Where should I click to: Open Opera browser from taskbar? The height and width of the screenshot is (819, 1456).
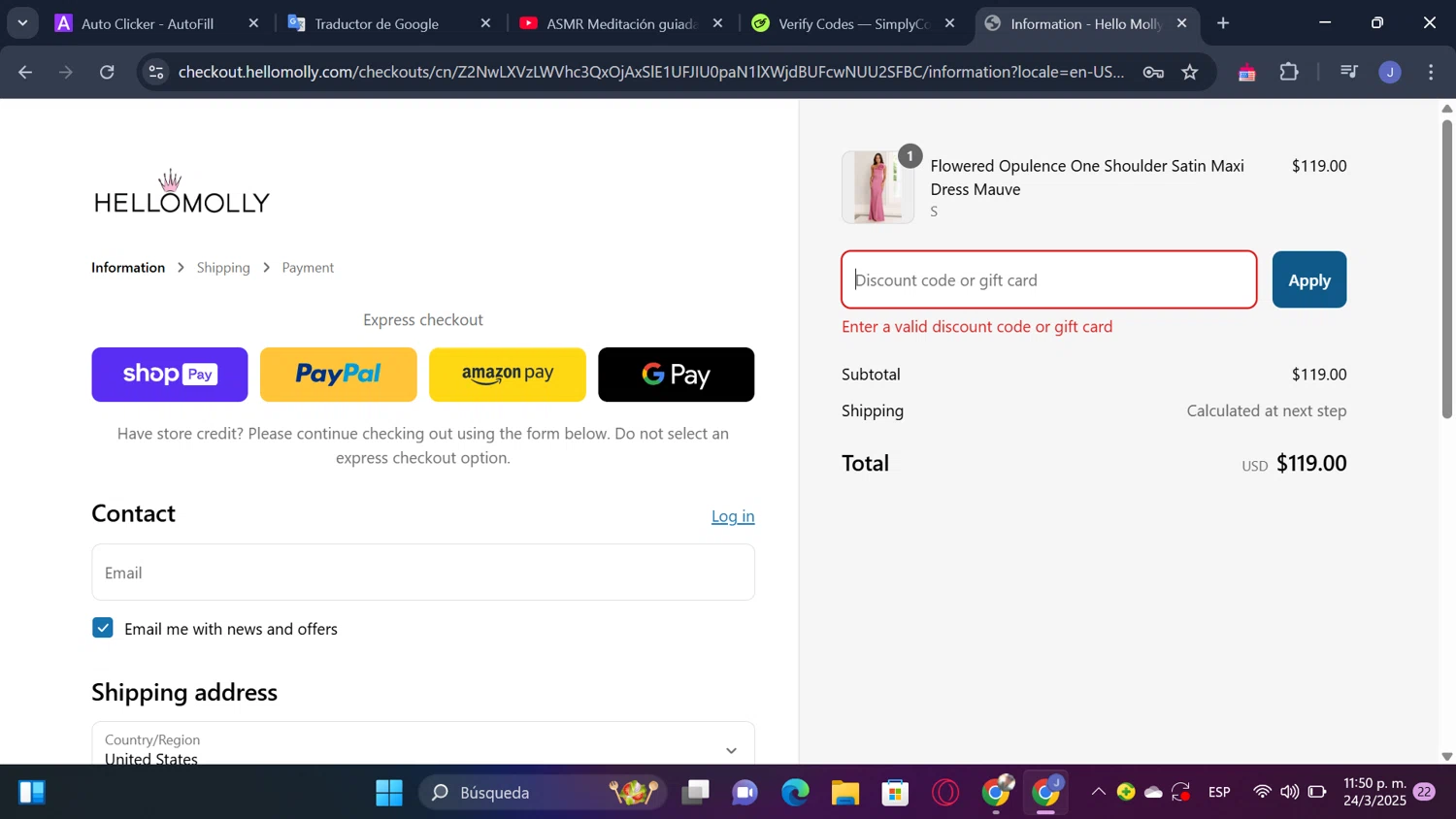click(x=945, y=793)
